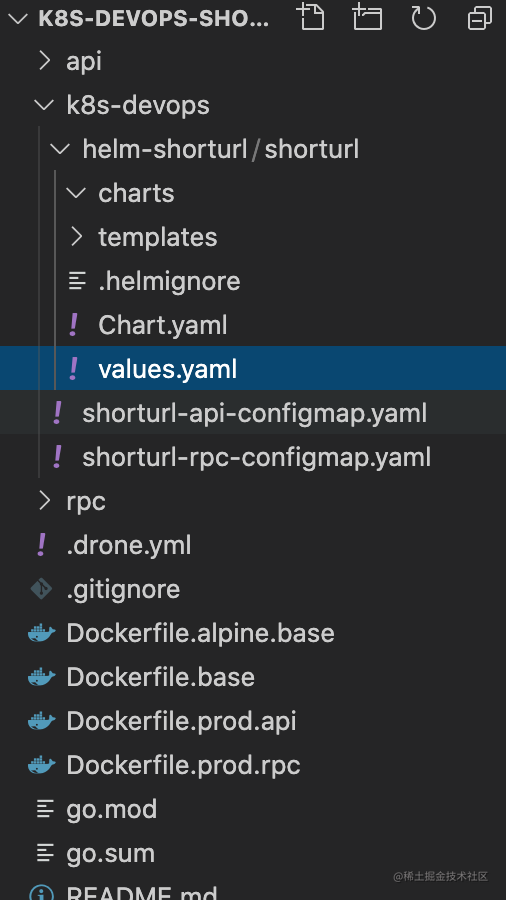Click the git icon beside .gitignore
Screen dimensions: 506x900
click(x=42, y=589)
